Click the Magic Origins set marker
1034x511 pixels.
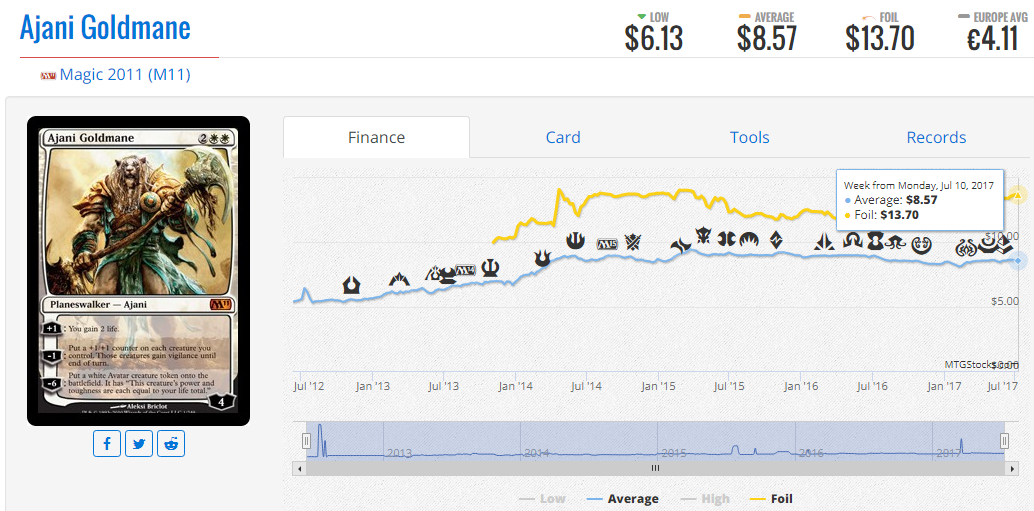pyautogui.click(x=749, y=239)
